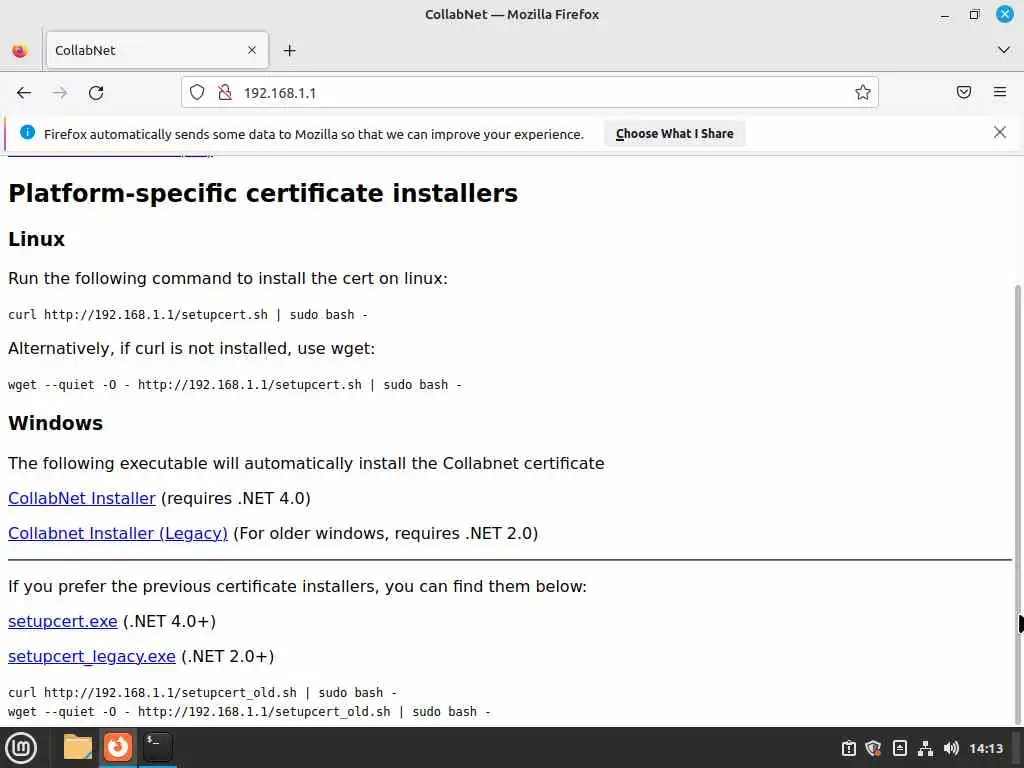Viewport: 1024px width, 768px height.
Task: Minimize the Firefox window
Action: click(944, 14)
